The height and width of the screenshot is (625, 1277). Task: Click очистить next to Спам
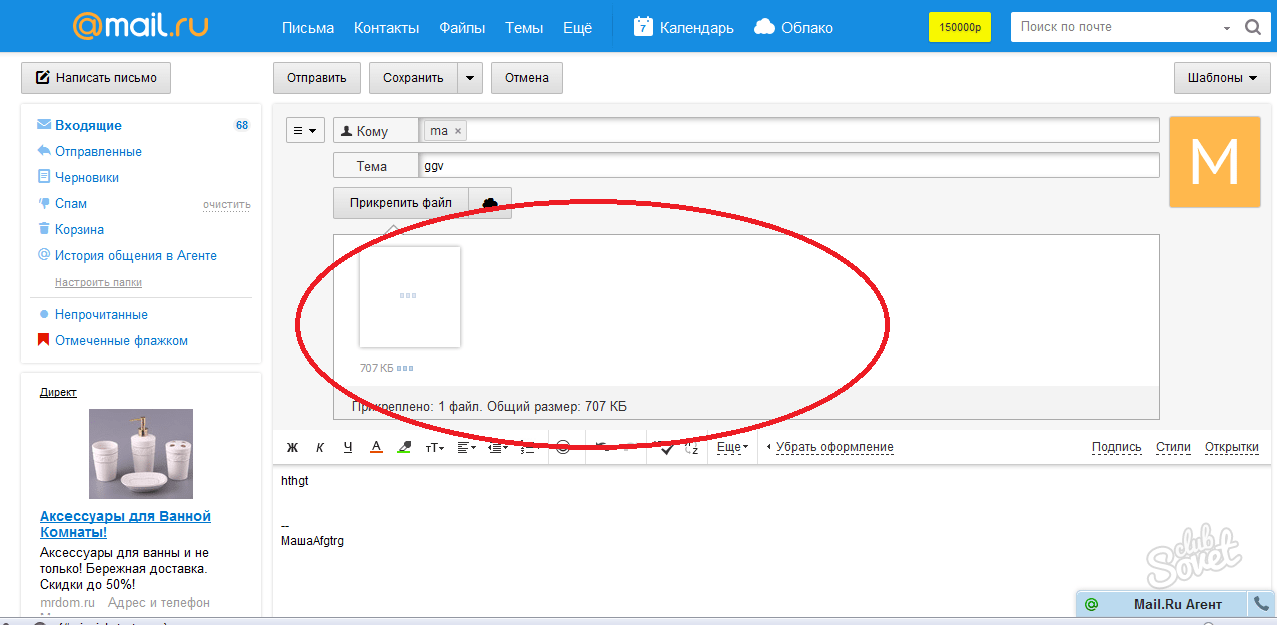pos(227,204)
